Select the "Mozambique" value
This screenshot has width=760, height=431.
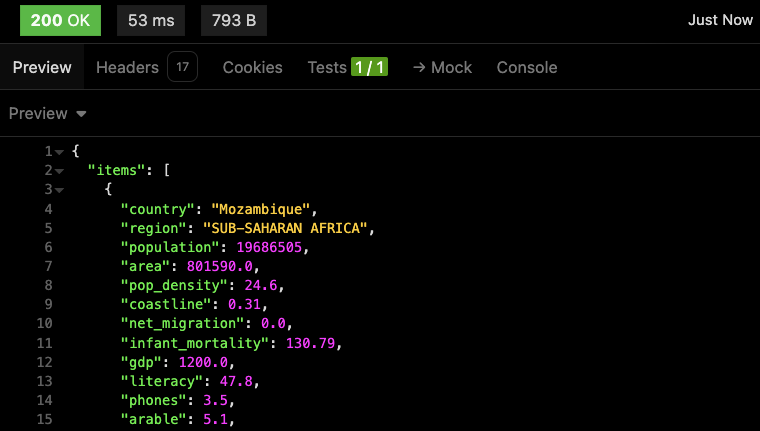pyautogui.click(x=260, y=209)
